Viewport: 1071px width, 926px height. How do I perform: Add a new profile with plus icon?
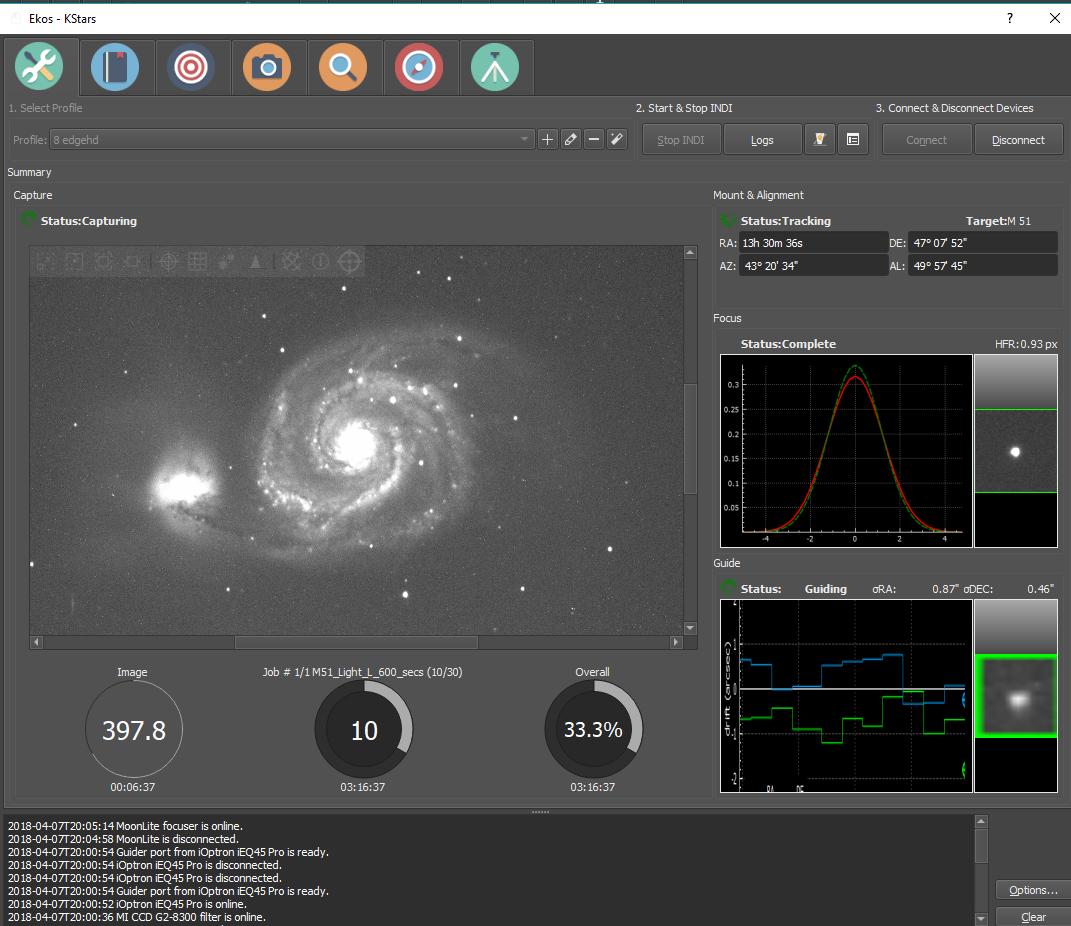tap(547, 139)
